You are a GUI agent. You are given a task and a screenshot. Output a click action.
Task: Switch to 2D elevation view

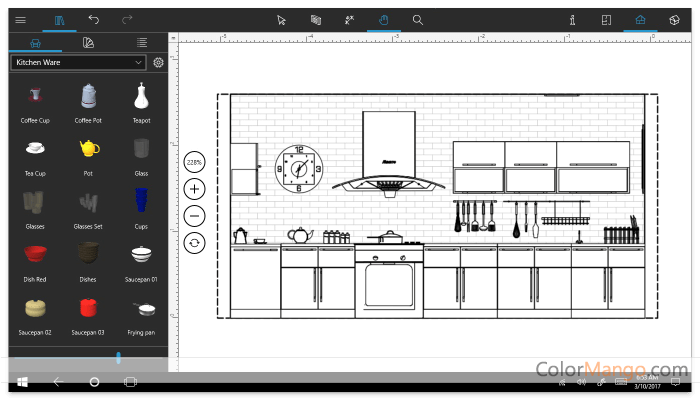coord(640,19)
